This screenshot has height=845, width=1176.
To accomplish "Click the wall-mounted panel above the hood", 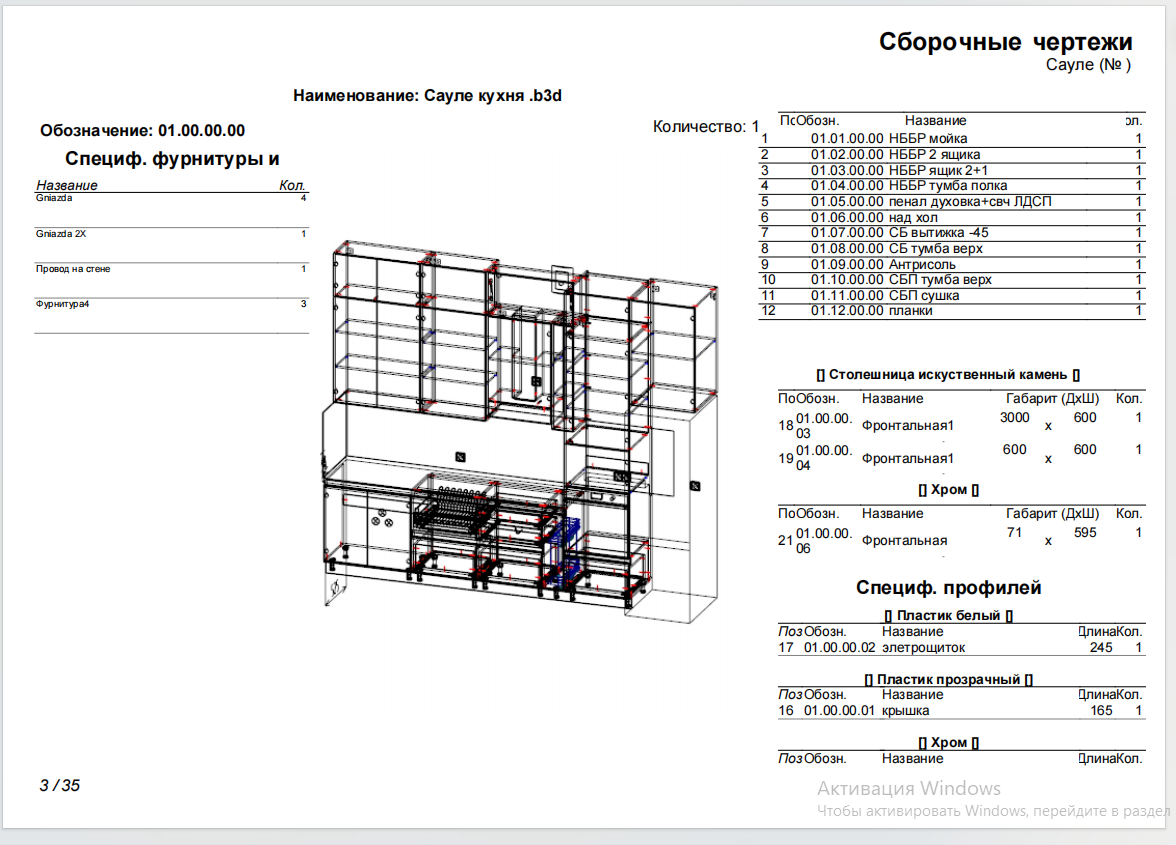I will point(561,278).
